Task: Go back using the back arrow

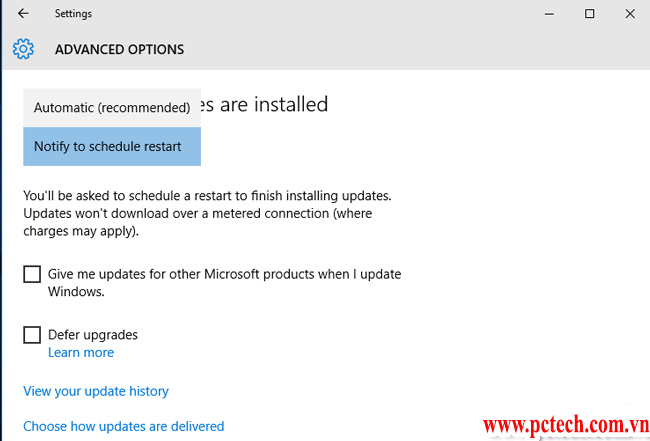Action: 23,14
